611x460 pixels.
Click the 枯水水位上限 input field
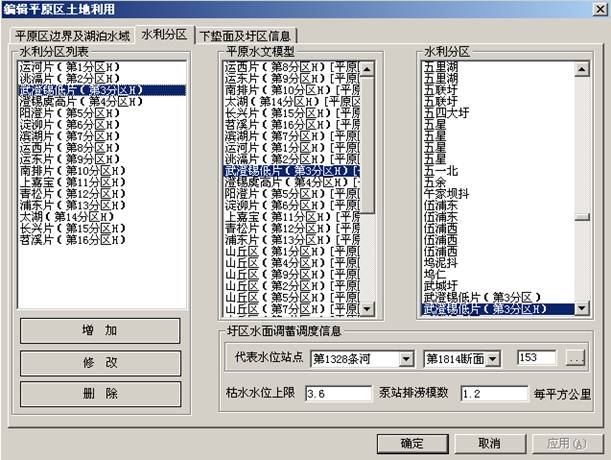click(x=337, y=393)
